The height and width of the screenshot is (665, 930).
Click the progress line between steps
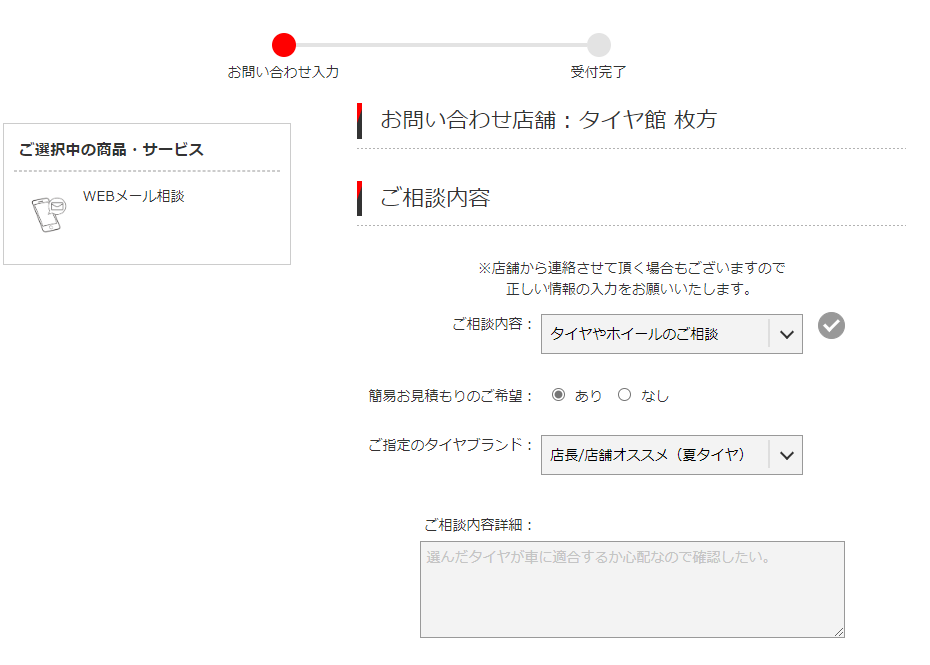440,45
